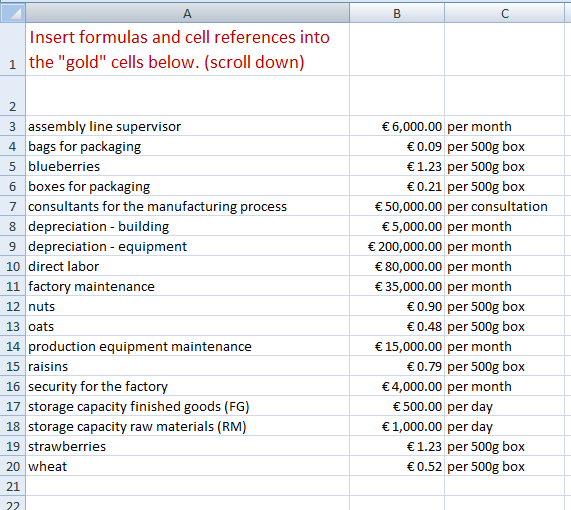Click the red 'Insert formulas and cell references' instruction cell

(x=188, y=49)
